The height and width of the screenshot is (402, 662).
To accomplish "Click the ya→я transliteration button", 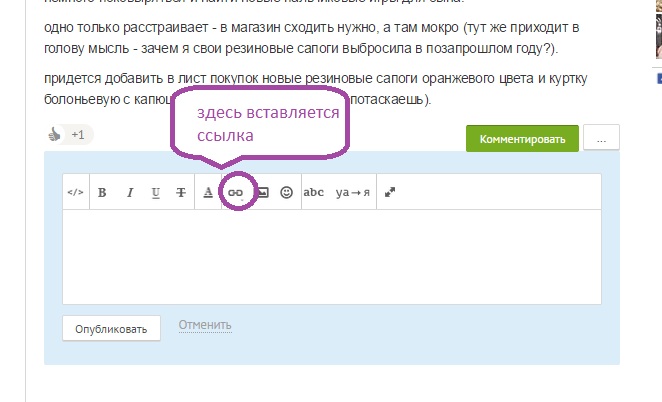I will 352,192.
